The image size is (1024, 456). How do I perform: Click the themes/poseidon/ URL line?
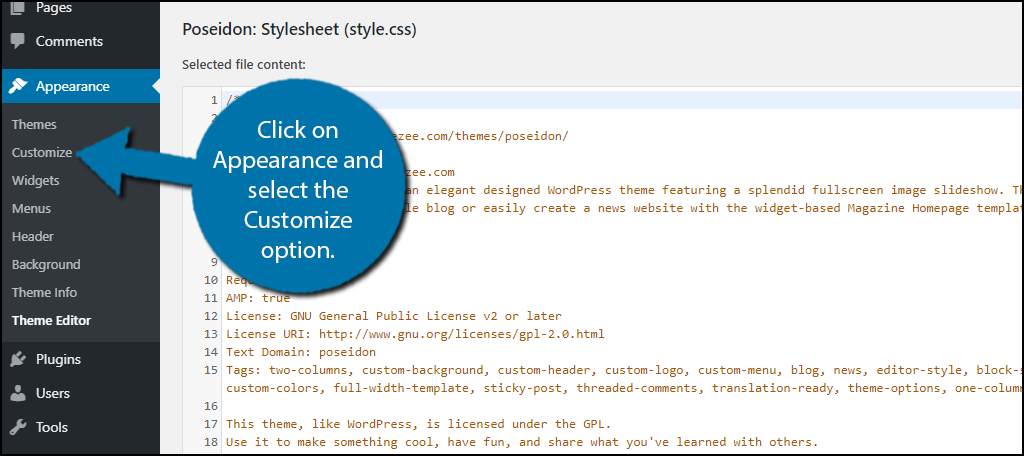click(479, 136)
